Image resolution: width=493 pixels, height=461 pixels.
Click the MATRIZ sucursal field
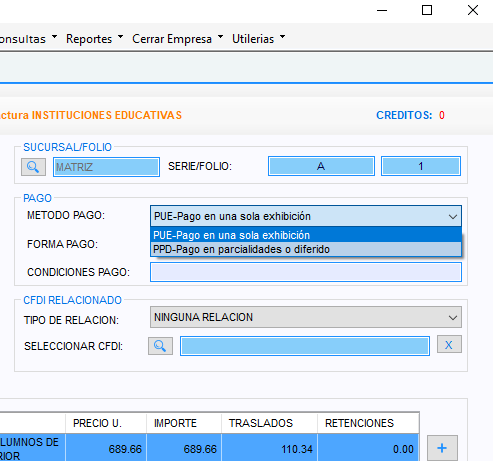tap(106, 167)
